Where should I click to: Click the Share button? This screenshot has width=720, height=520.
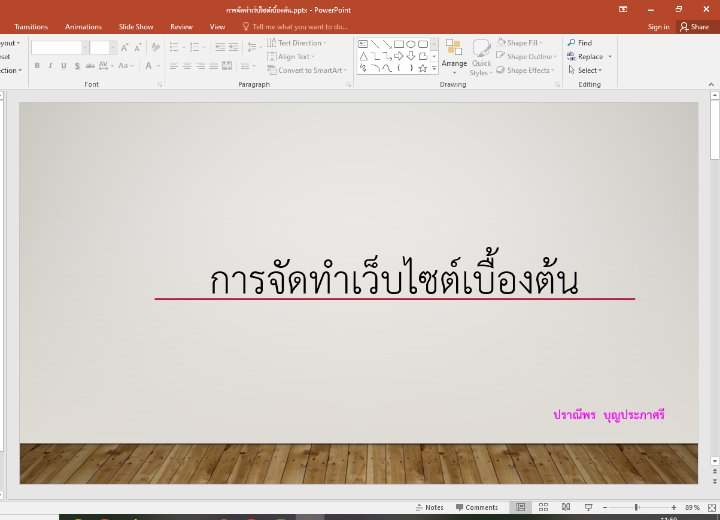(x=694, y=27)
